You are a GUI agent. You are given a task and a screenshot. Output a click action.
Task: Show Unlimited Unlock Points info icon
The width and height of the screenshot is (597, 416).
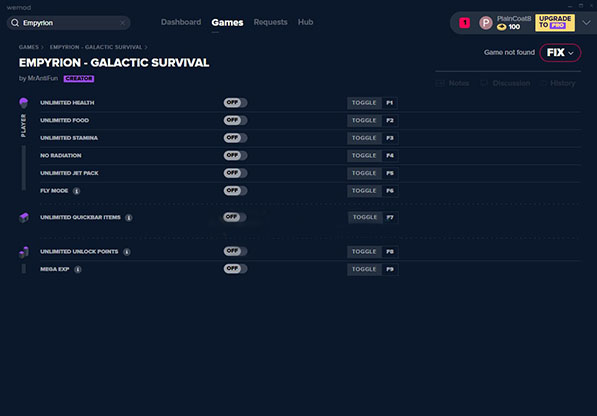[127, 252]
